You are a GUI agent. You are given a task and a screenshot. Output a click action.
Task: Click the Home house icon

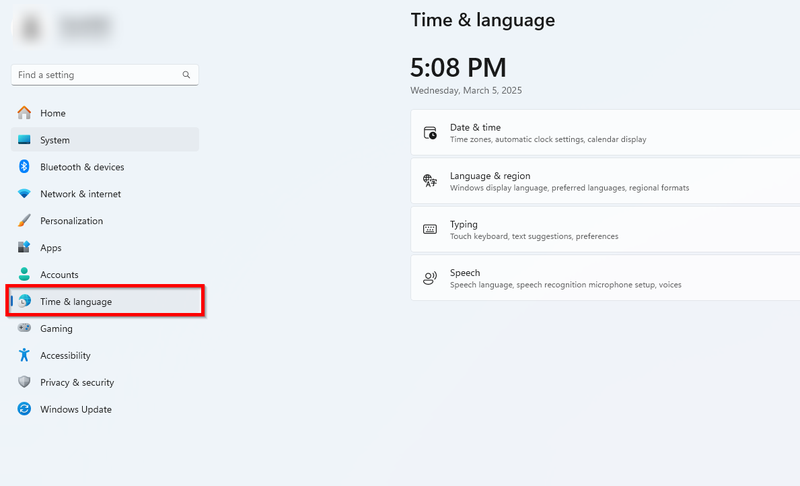coord(24,113)
